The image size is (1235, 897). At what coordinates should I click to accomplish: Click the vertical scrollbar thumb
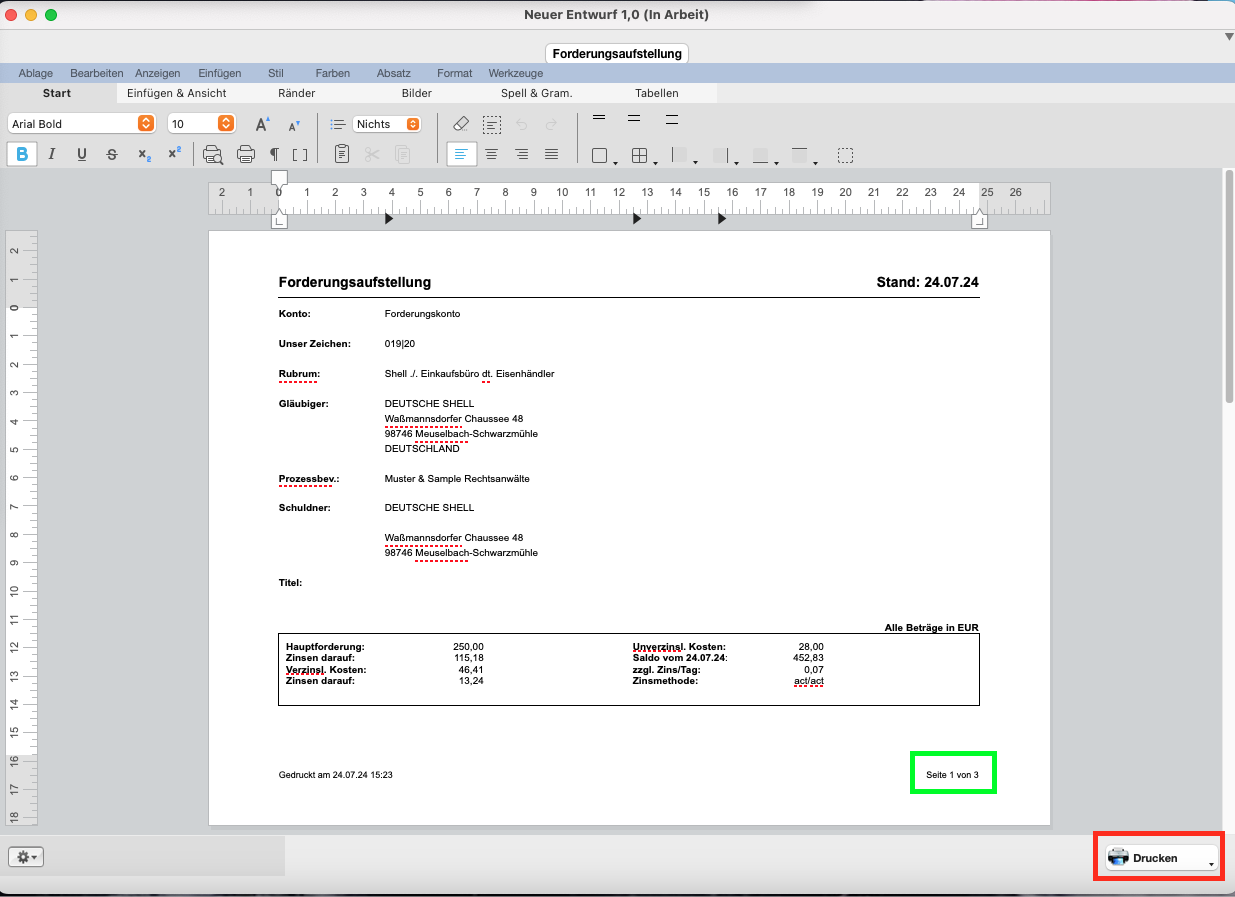click(1229, 285)
